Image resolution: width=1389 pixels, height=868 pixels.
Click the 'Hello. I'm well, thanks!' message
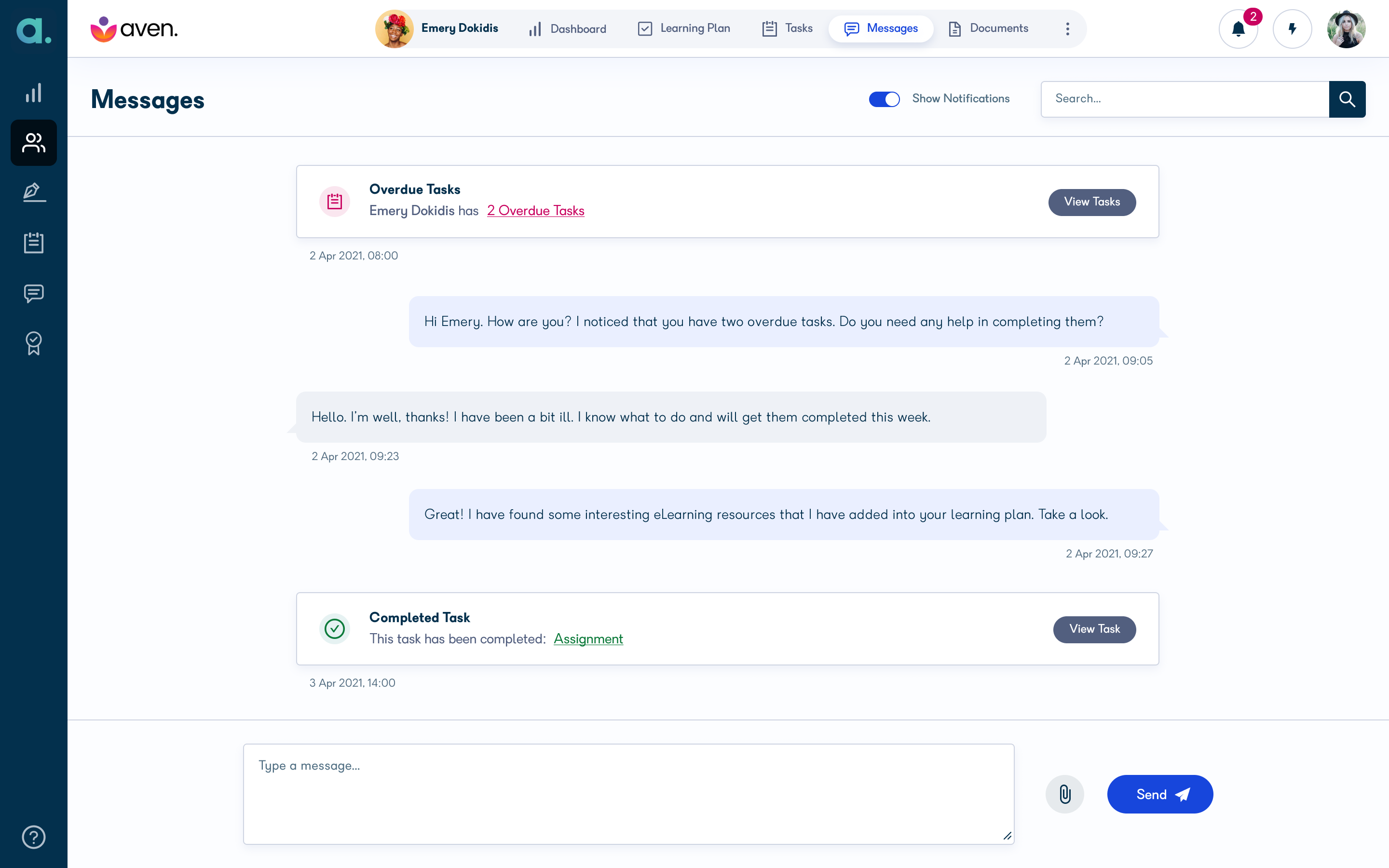click(671, 417)
